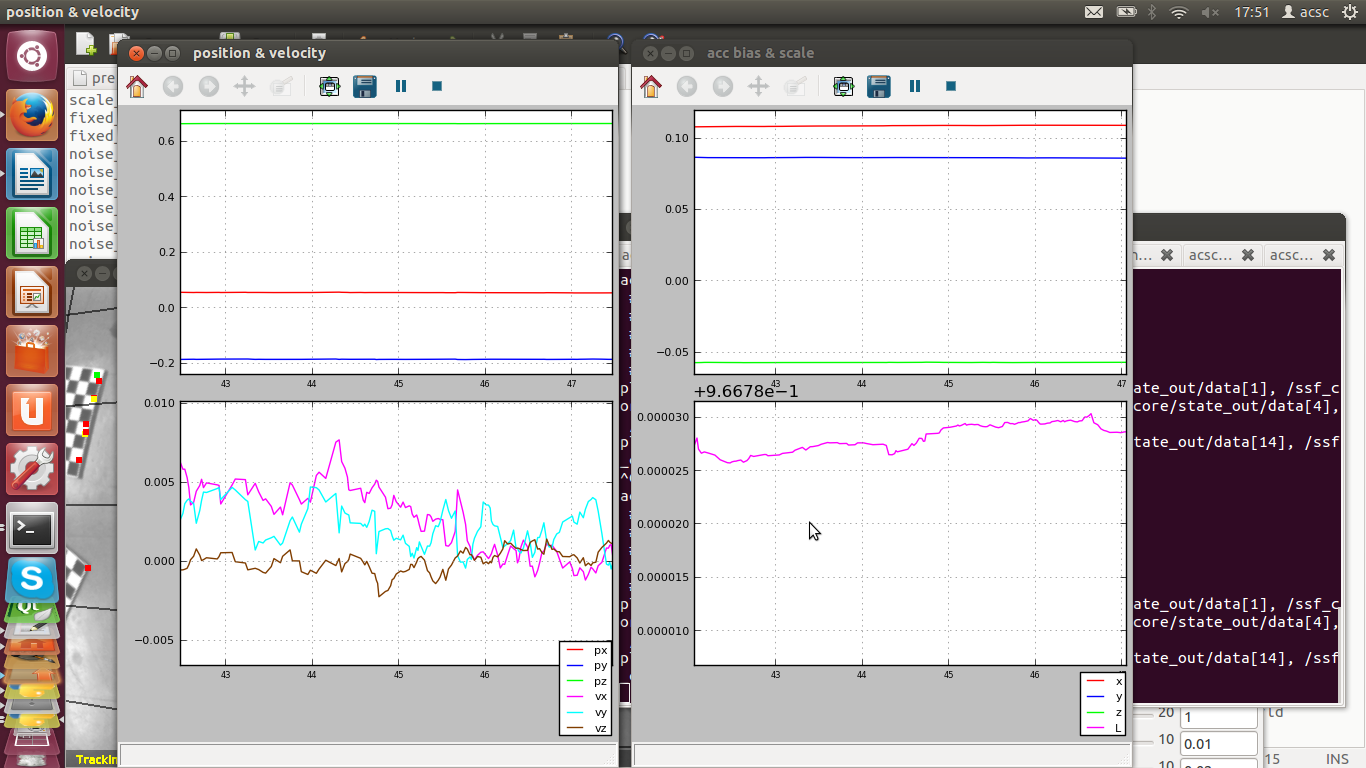Focus the position & velocity window title
Image resolution: width=1366 pixels, height=768 pixels.
(x=259, y=53)
